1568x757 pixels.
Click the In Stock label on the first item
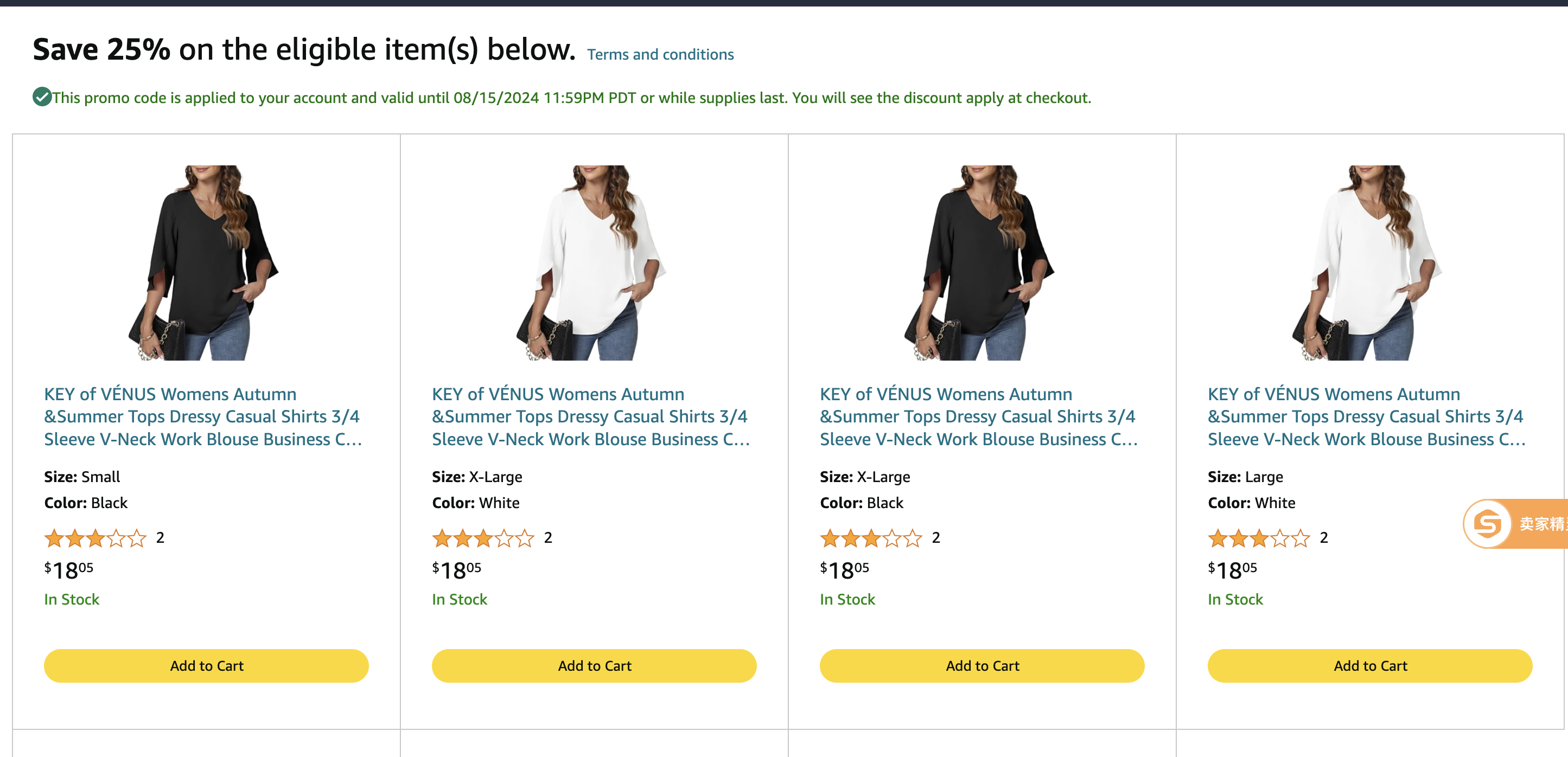coord(71,599)
